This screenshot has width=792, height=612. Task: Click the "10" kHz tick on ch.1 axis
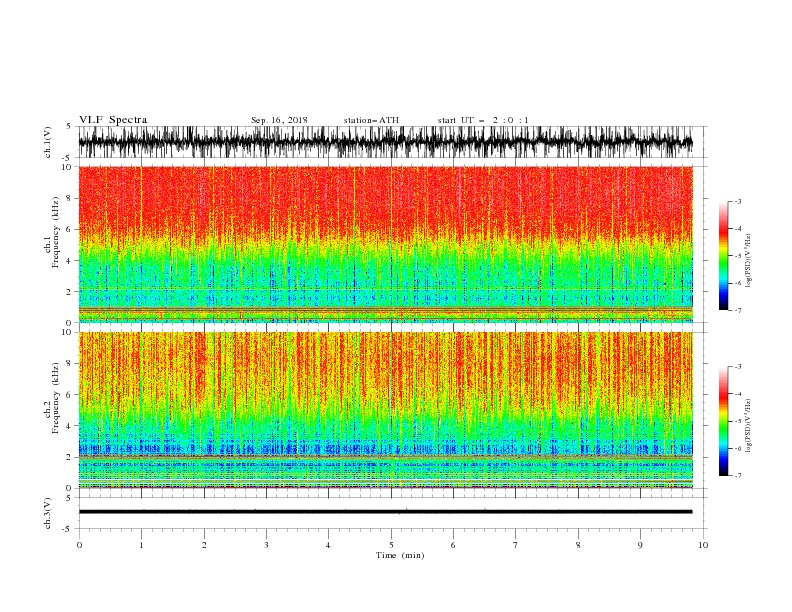[67, 167]
